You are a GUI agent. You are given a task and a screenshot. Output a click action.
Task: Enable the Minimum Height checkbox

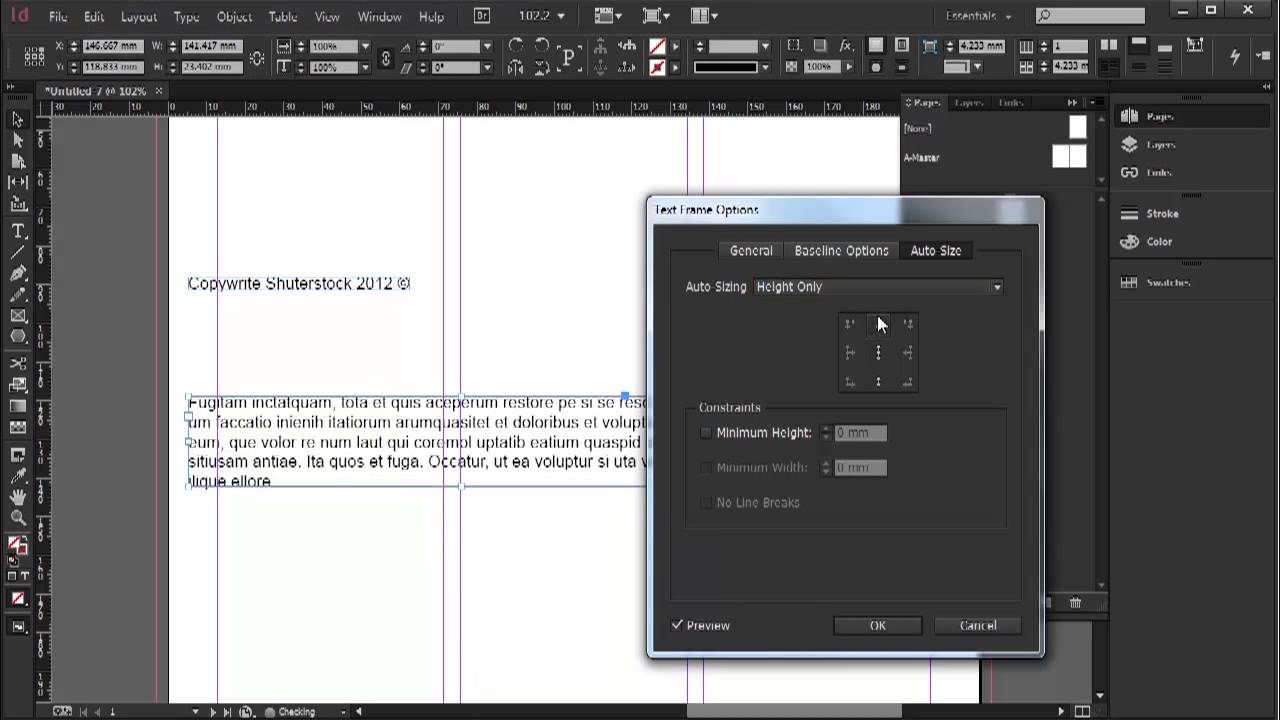[706, 433]
